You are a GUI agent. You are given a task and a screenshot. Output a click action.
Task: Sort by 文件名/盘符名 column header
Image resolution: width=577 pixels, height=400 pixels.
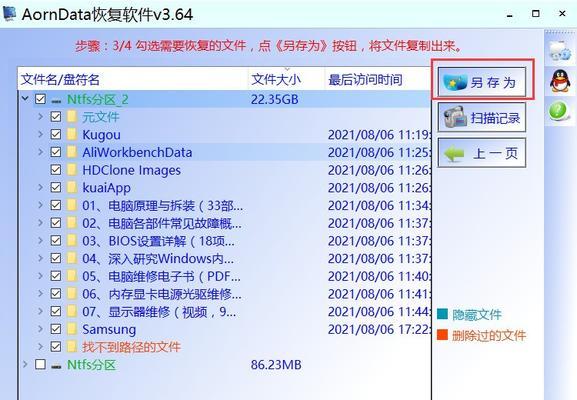coord(133,79)
